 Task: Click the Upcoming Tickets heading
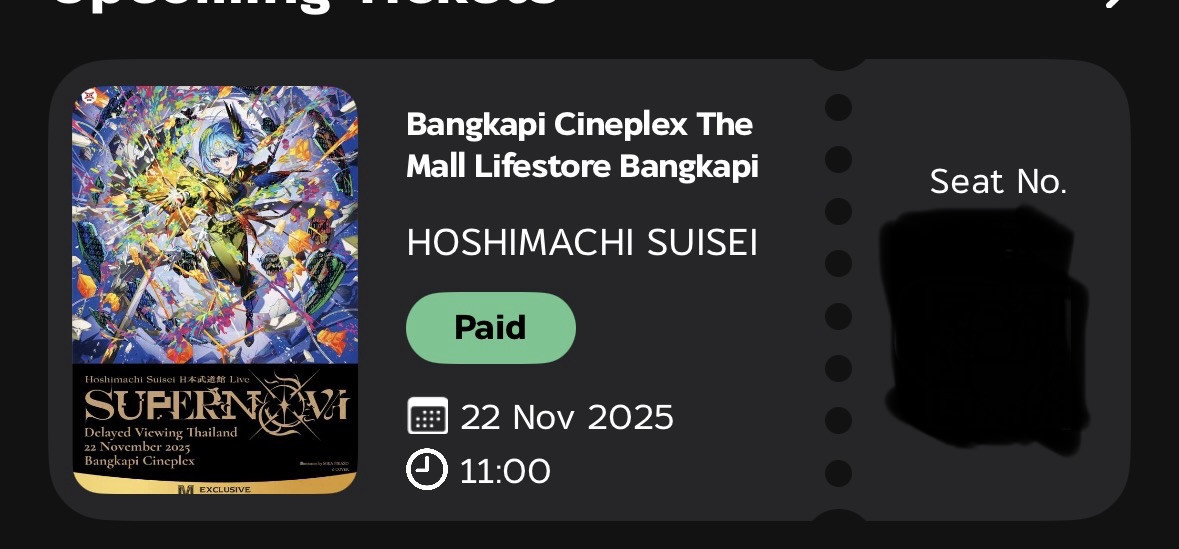[305, 3]
